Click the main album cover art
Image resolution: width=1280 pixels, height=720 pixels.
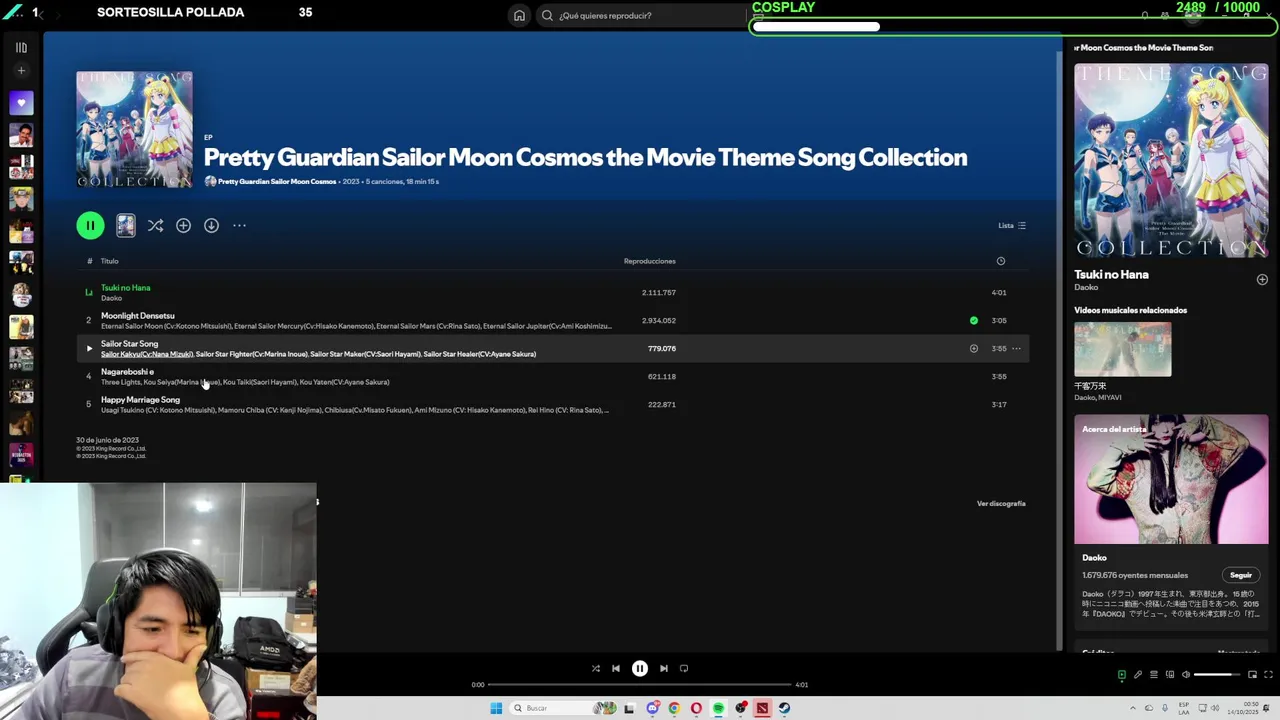point(134,129)
